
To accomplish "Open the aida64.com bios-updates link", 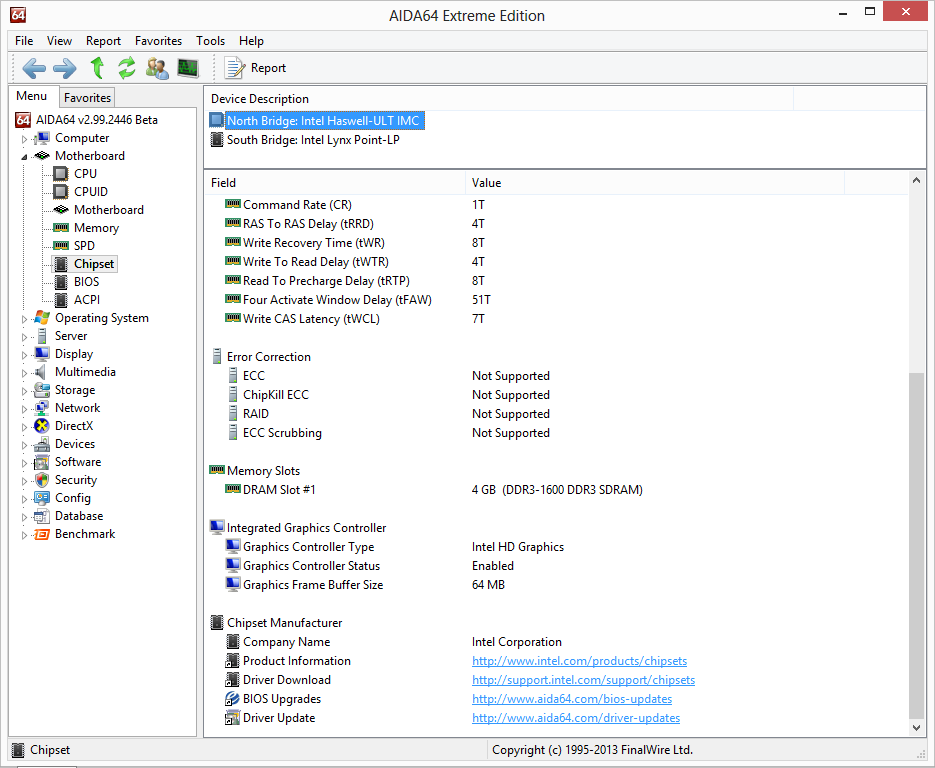I will click(x=572, y=699).
